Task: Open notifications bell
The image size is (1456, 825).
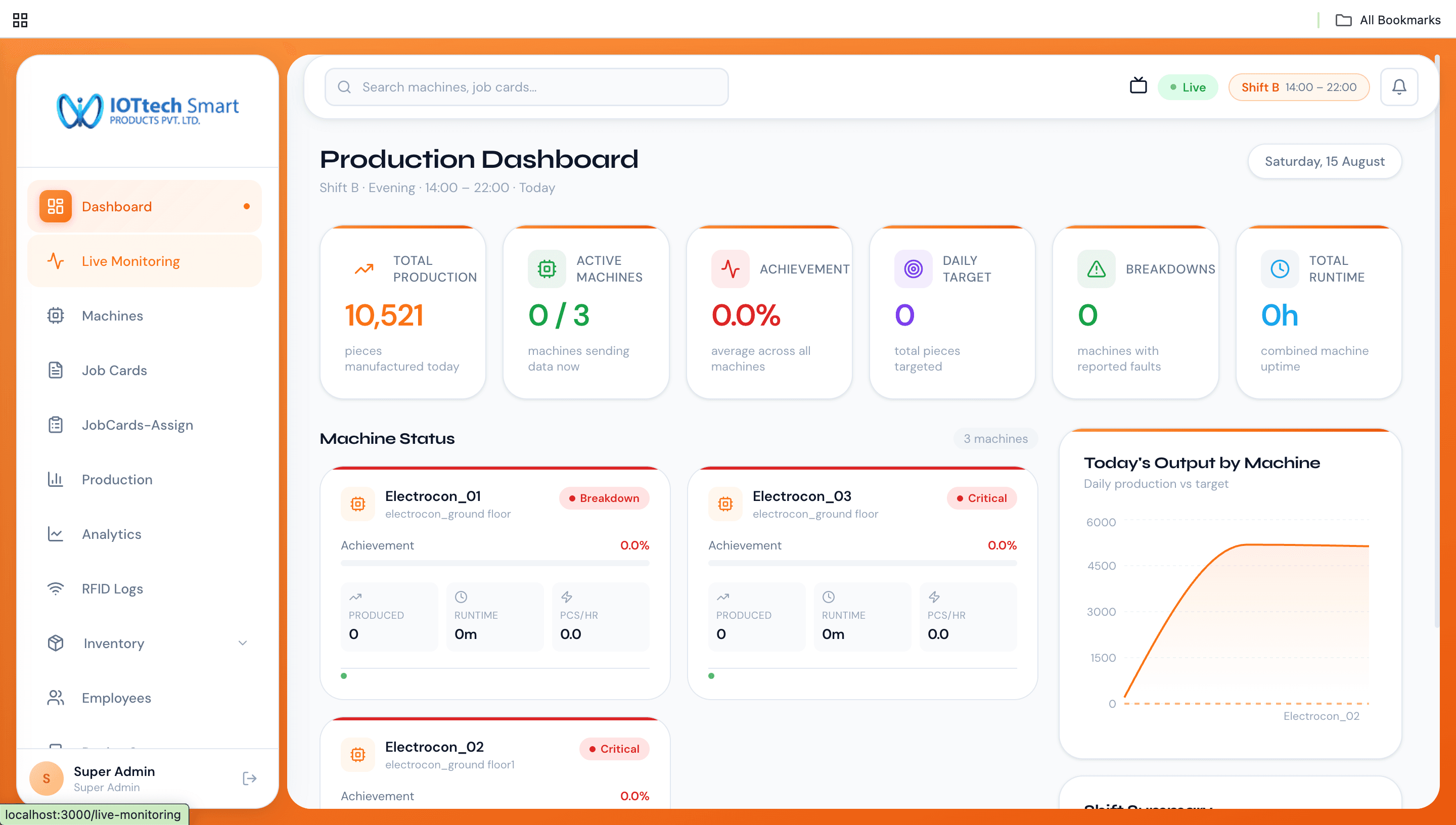Action: [x=1399, y=86]
